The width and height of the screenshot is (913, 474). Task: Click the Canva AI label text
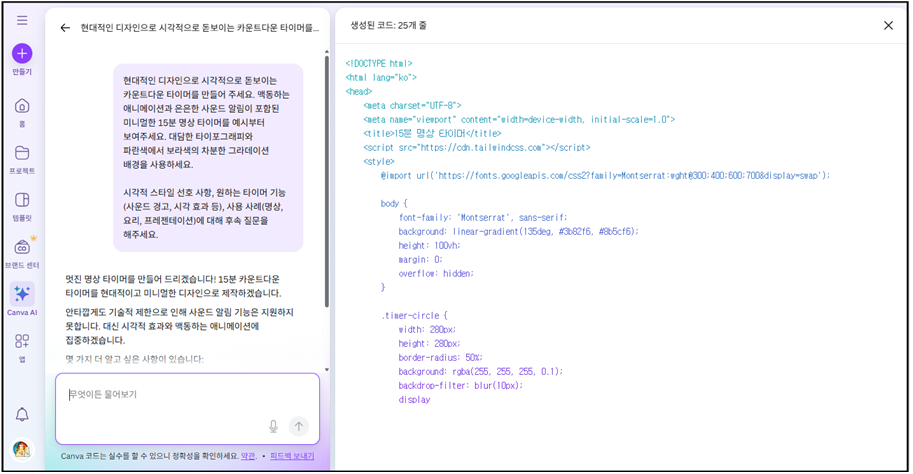coord(22,313)
